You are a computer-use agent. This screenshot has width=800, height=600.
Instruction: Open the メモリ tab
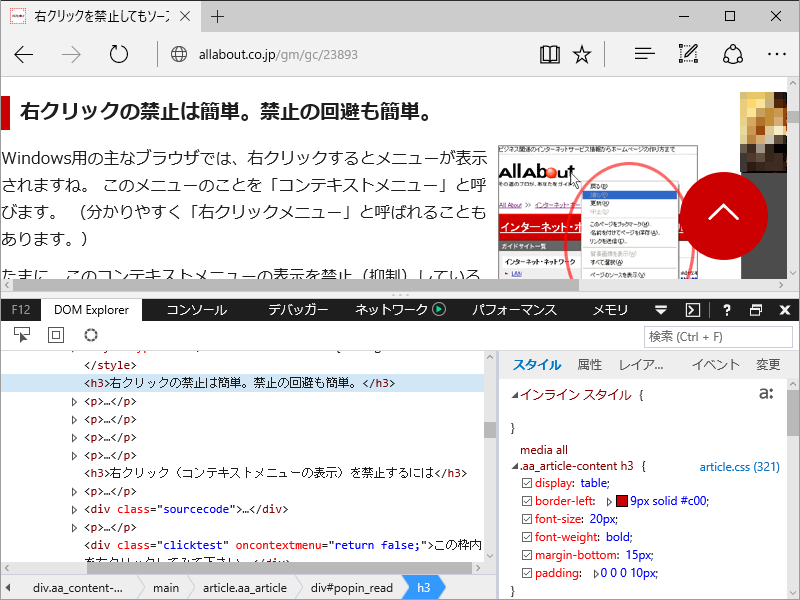point(610,310)
